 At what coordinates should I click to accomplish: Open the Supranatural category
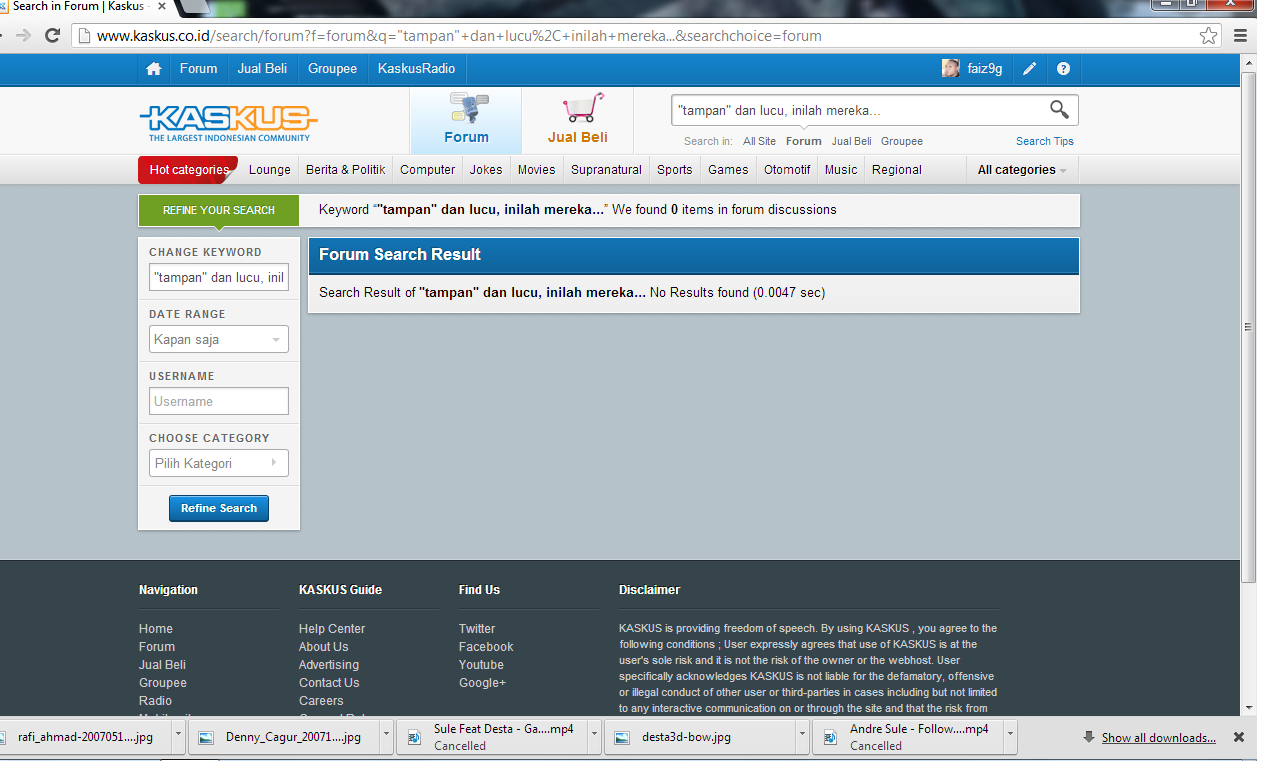tap(606, 169)
